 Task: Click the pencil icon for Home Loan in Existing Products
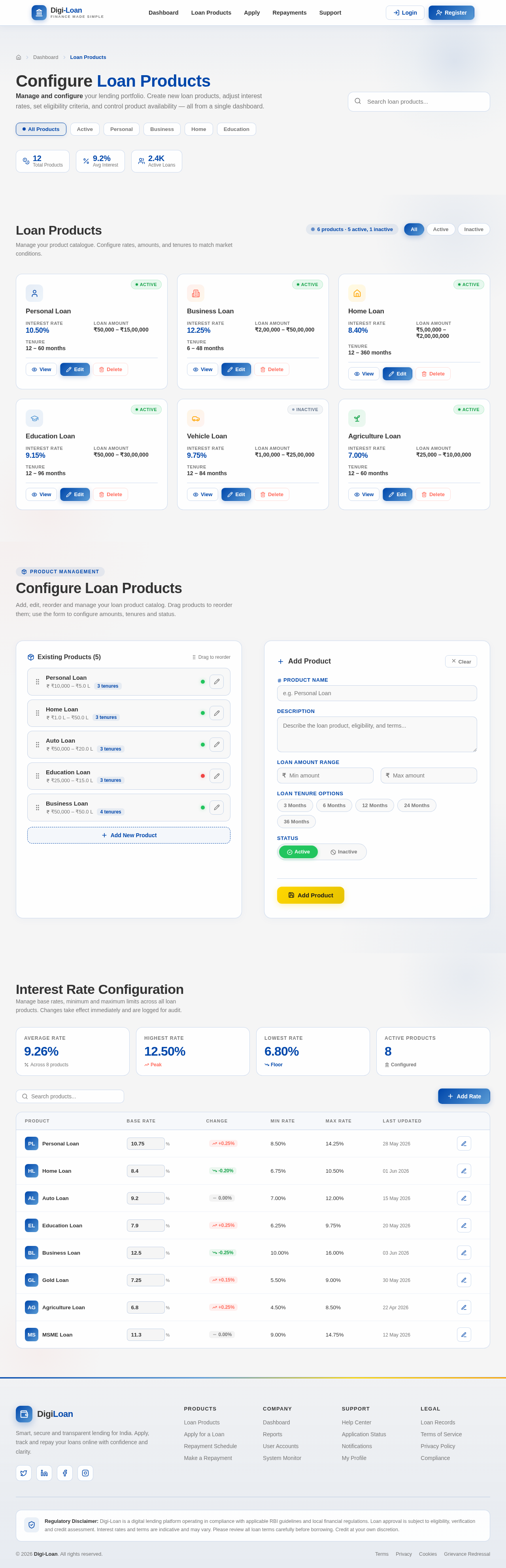pos(217,713)
